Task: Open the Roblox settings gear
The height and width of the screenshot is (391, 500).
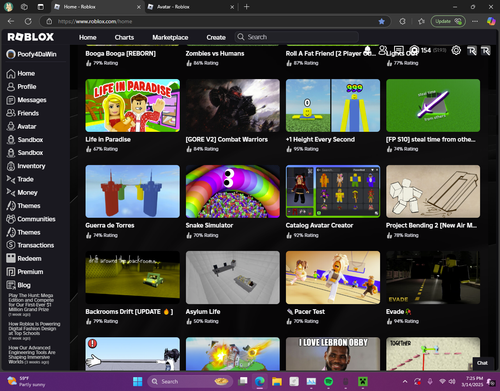Action: (456, 50)
